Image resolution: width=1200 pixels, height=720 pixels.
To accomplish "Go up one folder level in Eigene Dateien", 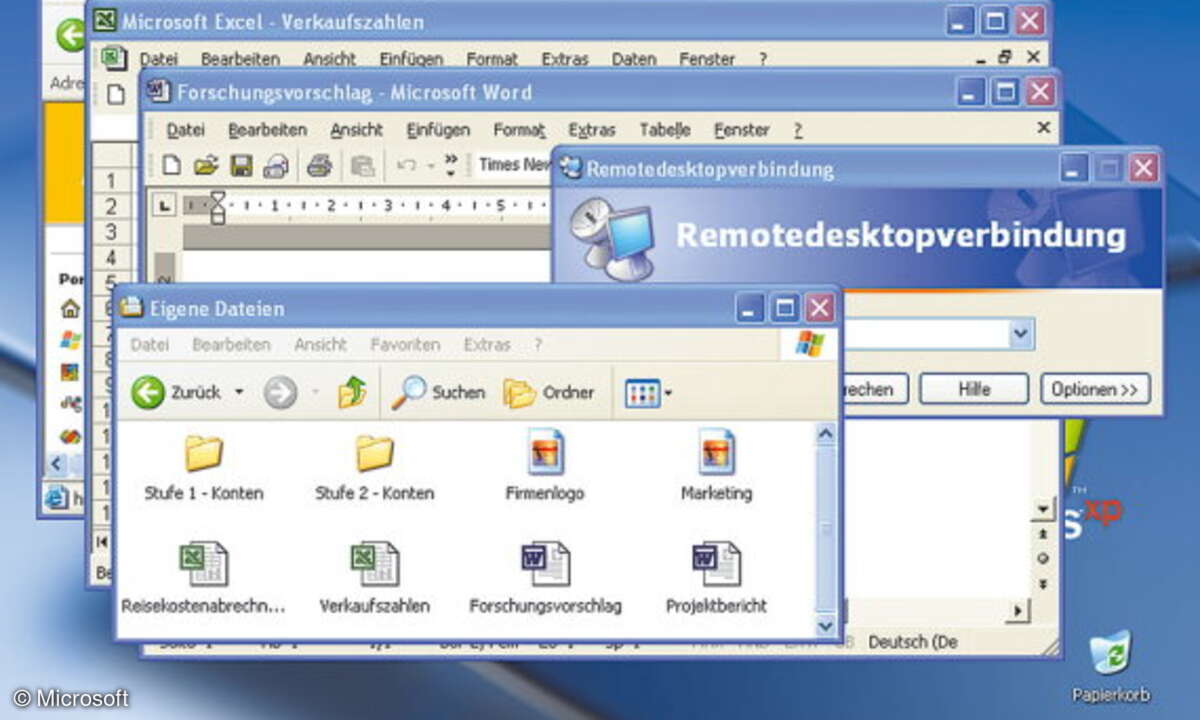I will (352, 393).
